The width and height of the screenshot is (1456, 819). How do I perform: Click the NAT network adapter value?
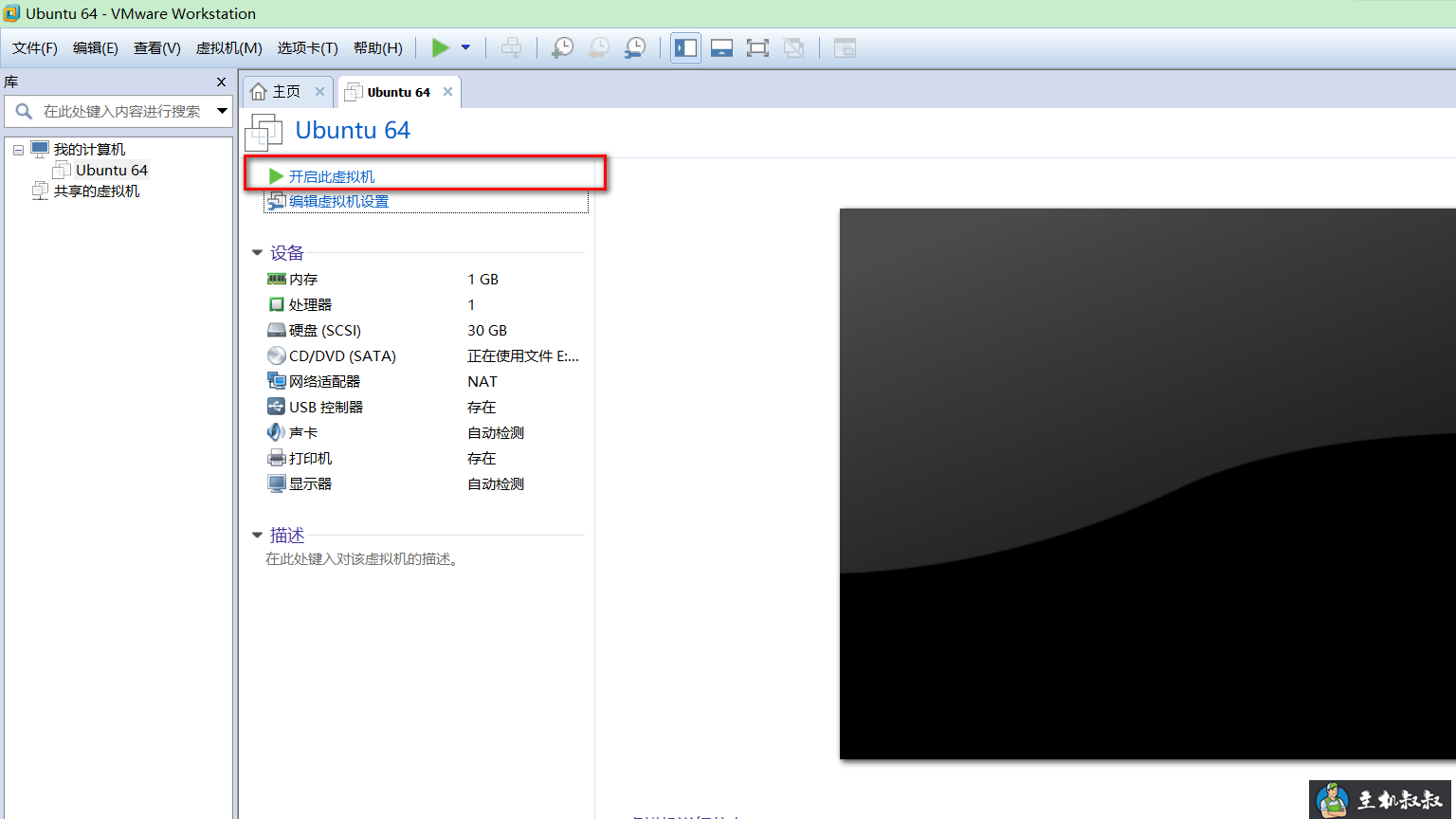pyautogui.click(x=482, y=381)
